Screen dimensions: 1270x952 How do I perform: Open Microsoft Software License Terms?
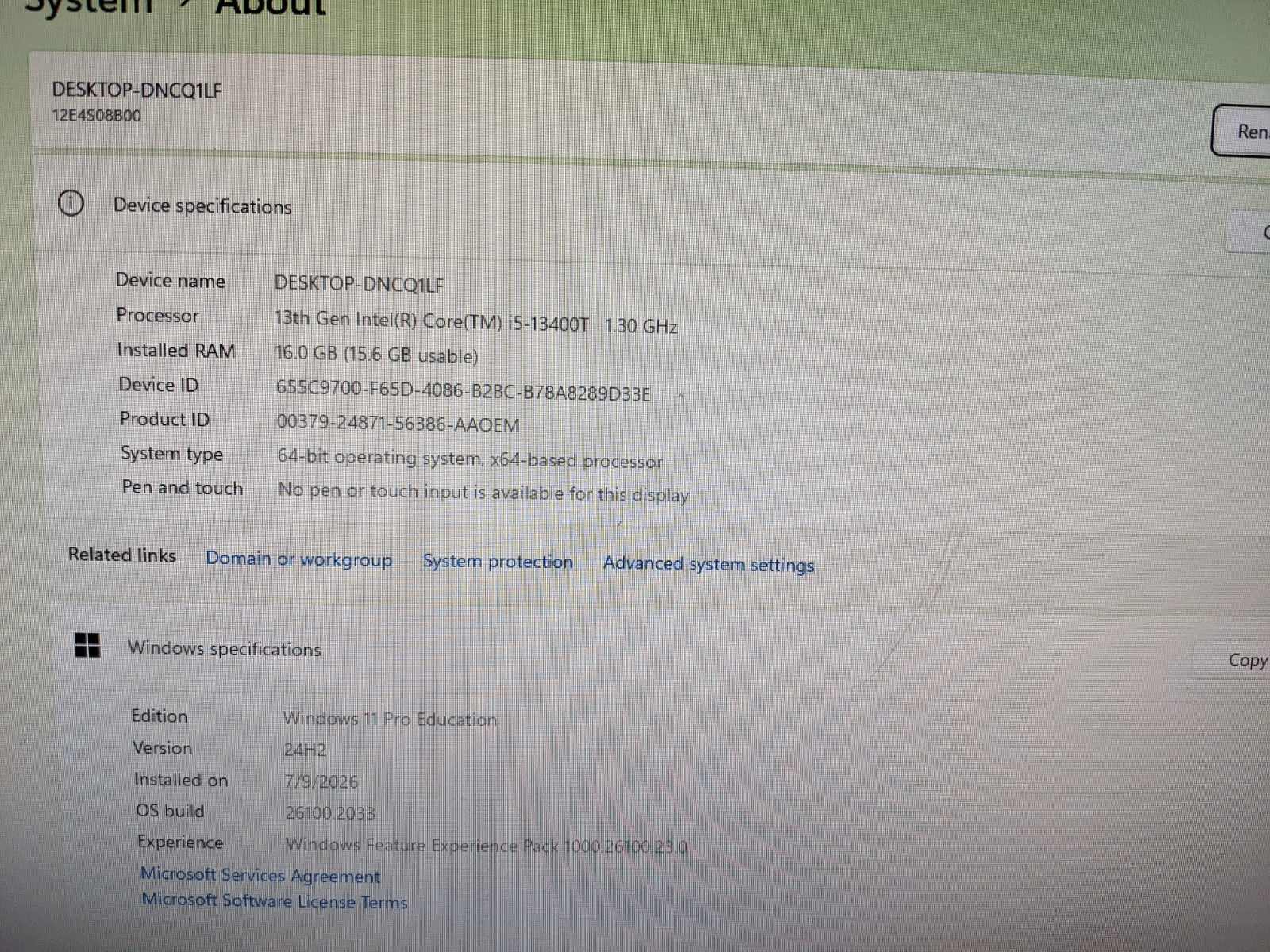pos(275,900)
